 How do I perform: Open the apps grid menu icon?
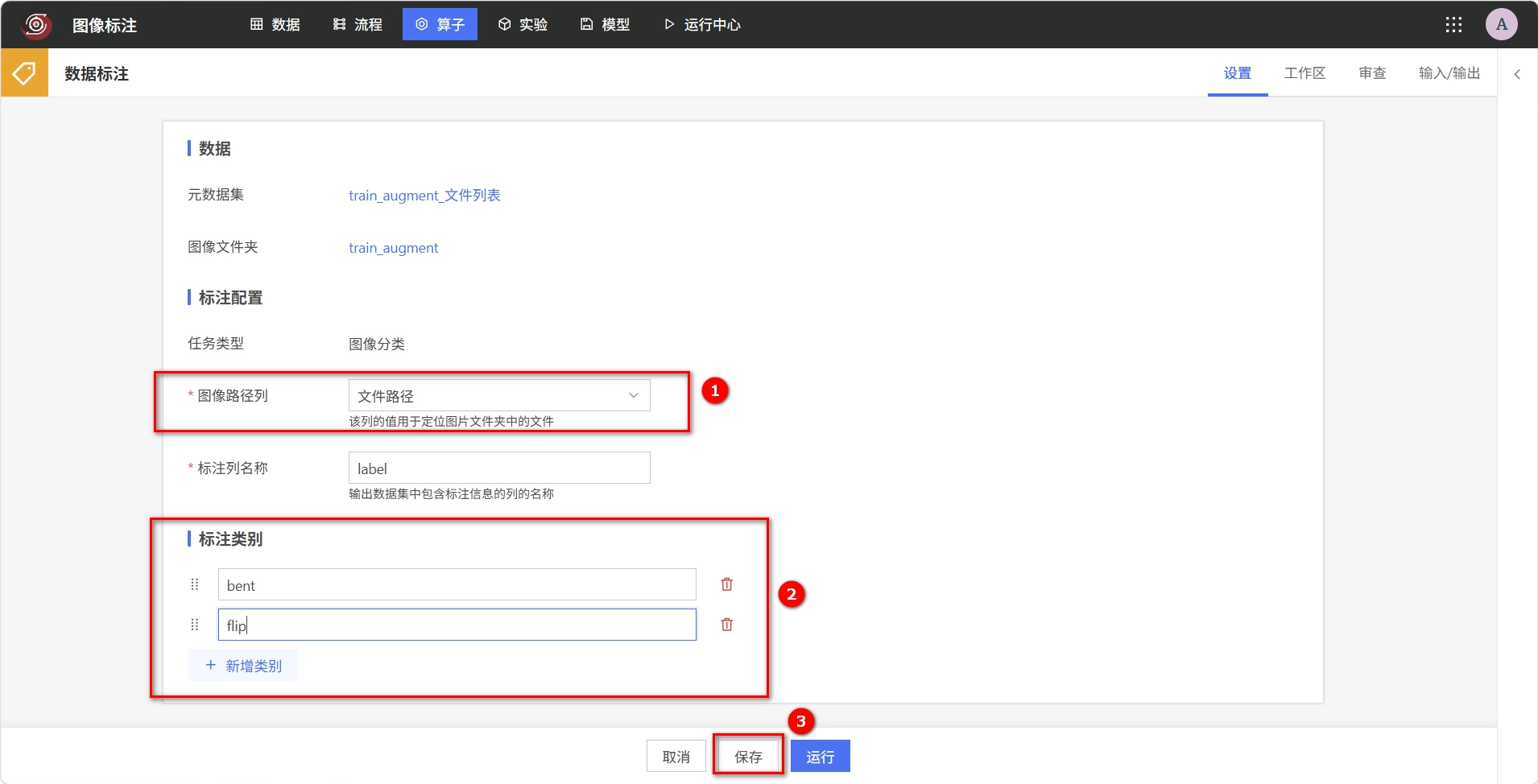pyautogui.click(x=1453, y=25)
